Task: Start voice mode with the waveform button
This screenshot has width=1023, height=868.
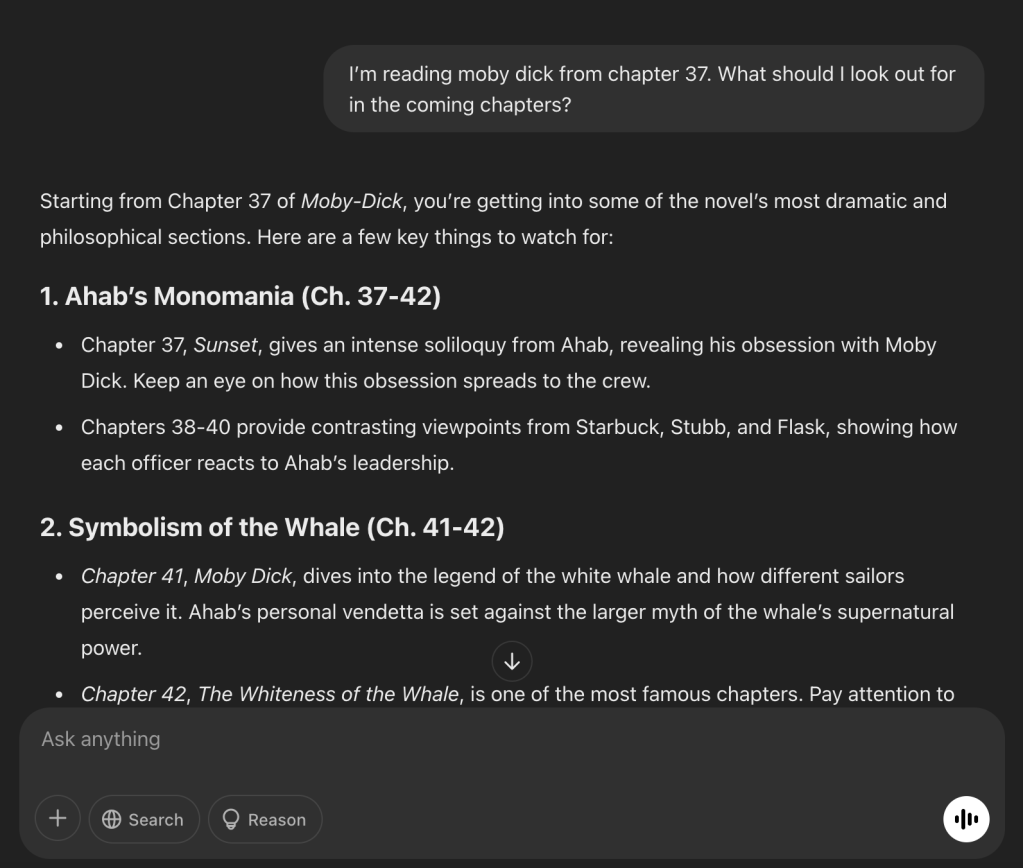Action: point(966,819)
